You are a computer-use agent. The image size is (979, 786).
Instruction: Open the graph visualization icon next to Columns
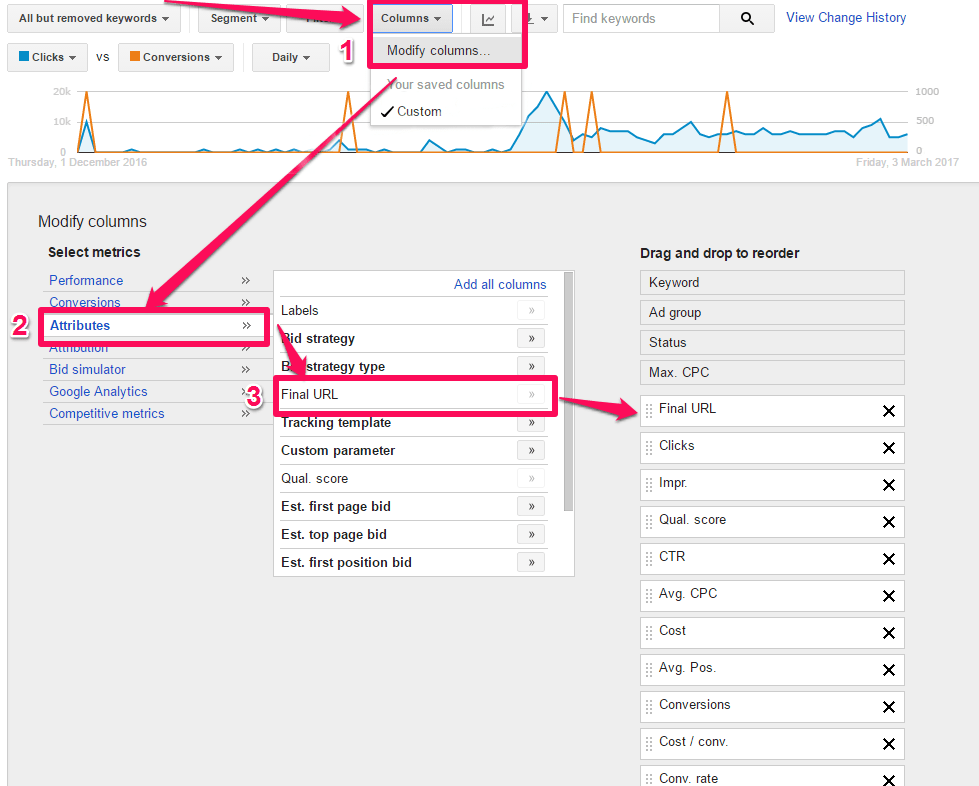click(487, 18)
